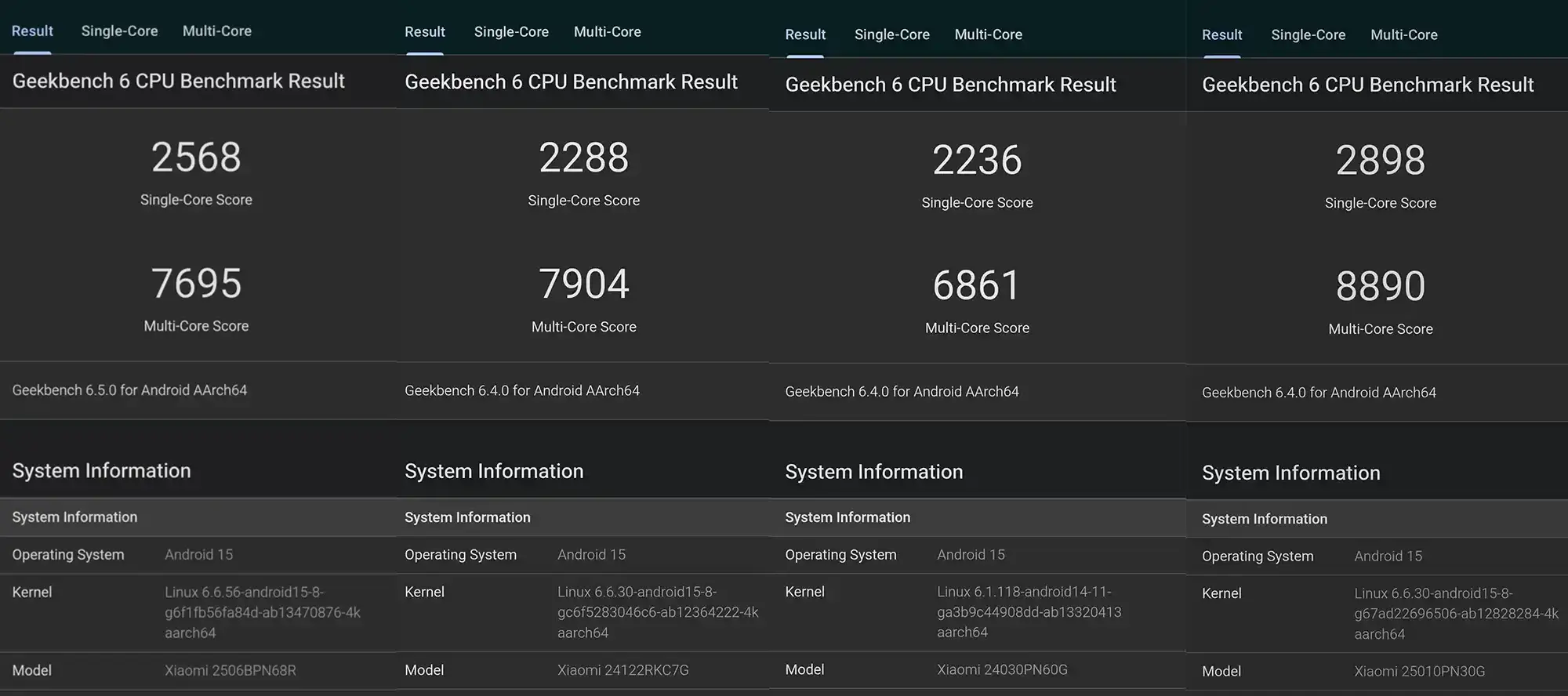Select the single-core score 2568

click(x=196, y=158)
